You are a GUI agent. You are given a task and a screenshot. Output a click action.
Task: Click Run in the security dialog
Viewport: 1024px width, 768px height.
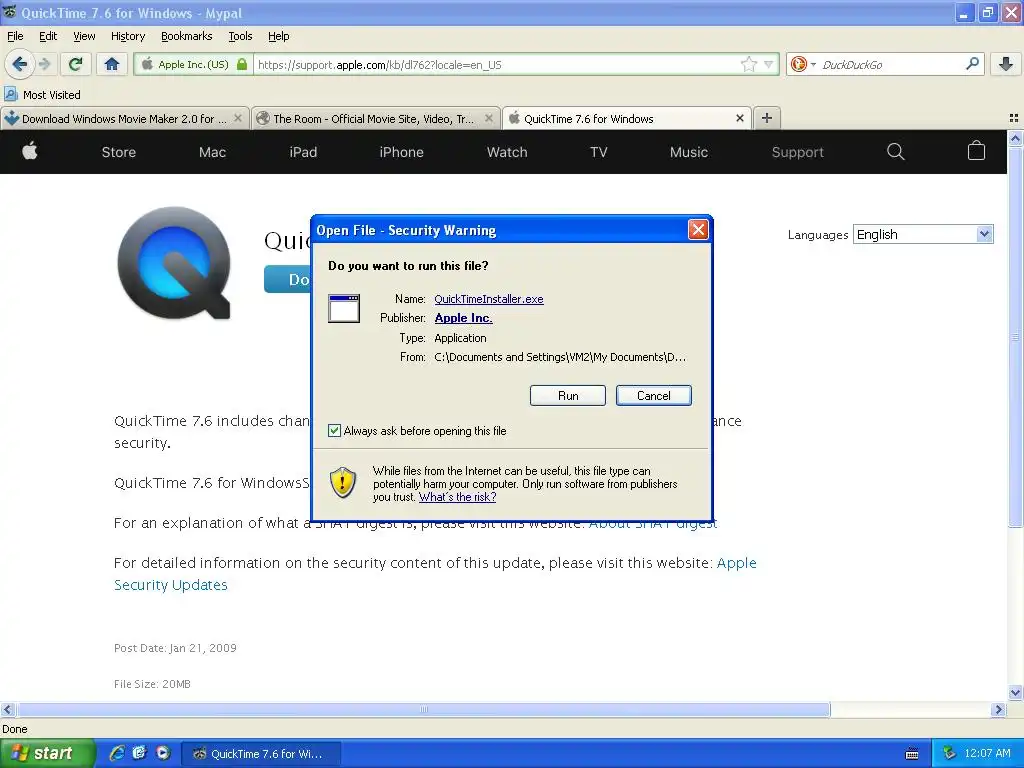click(568, 396)
